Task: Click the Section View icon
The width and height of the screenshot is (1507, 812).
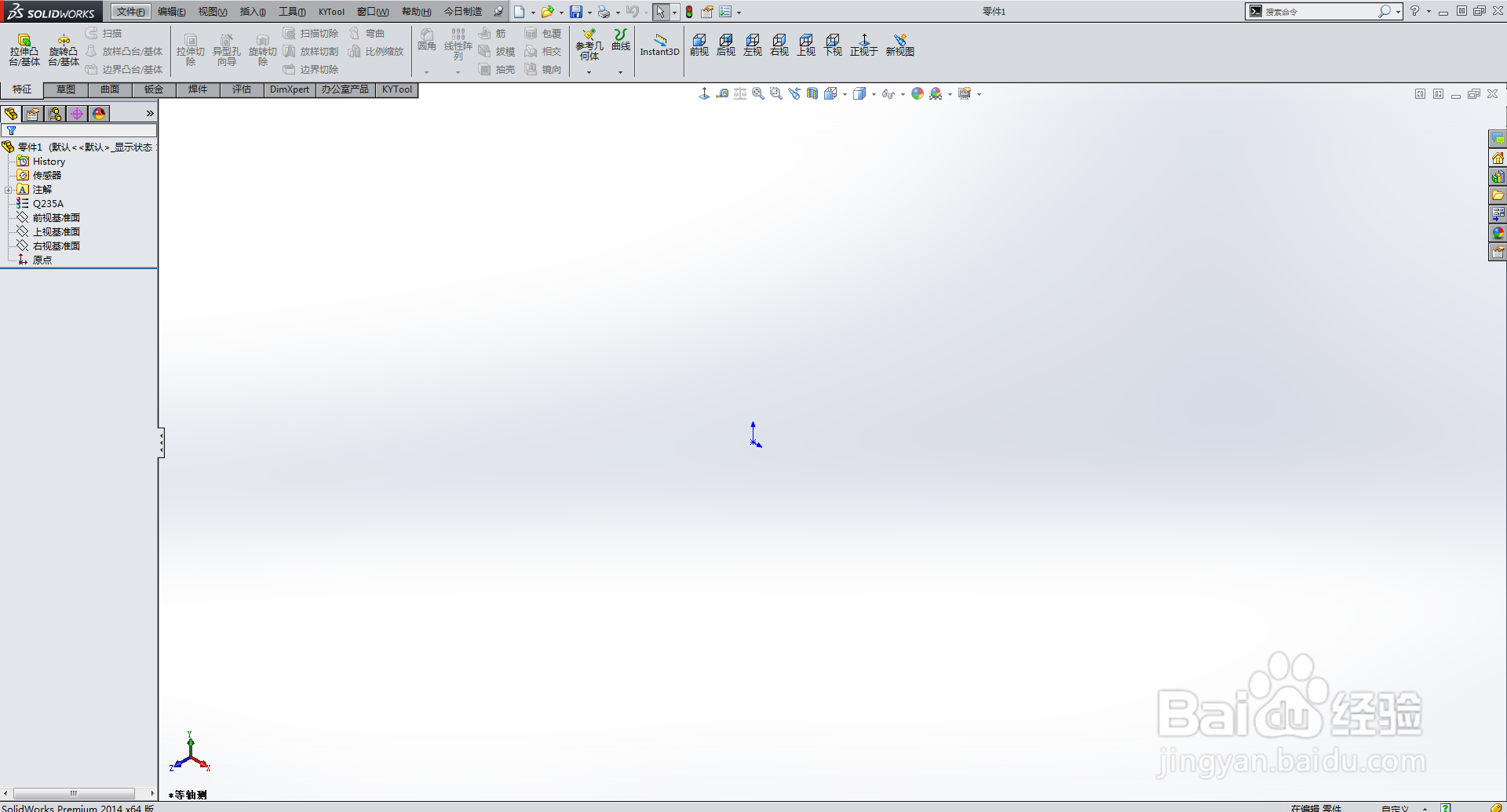Action: tap(812, 94)
